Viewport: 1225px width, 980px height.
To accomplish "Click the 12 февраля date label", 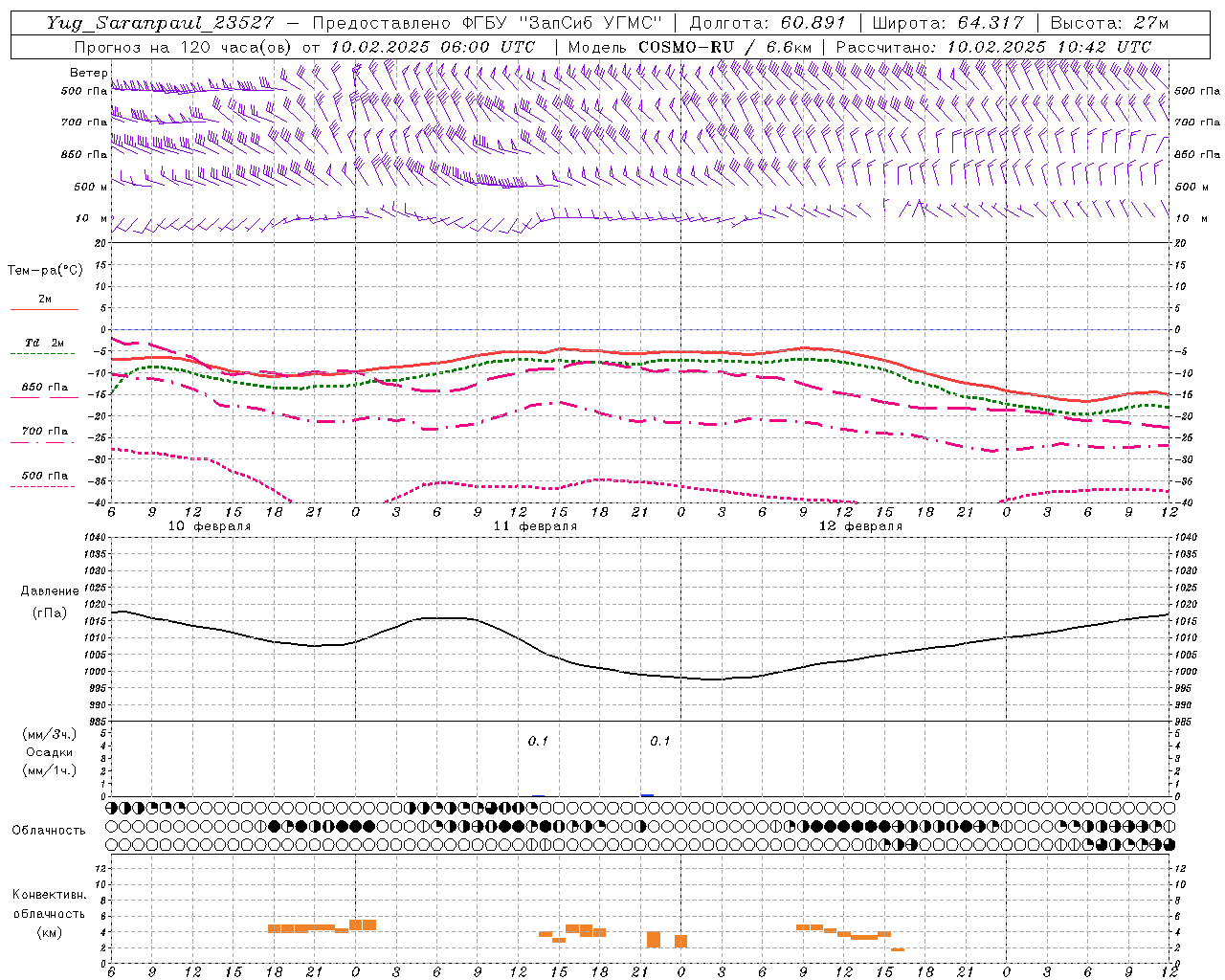I will [860, 526].
